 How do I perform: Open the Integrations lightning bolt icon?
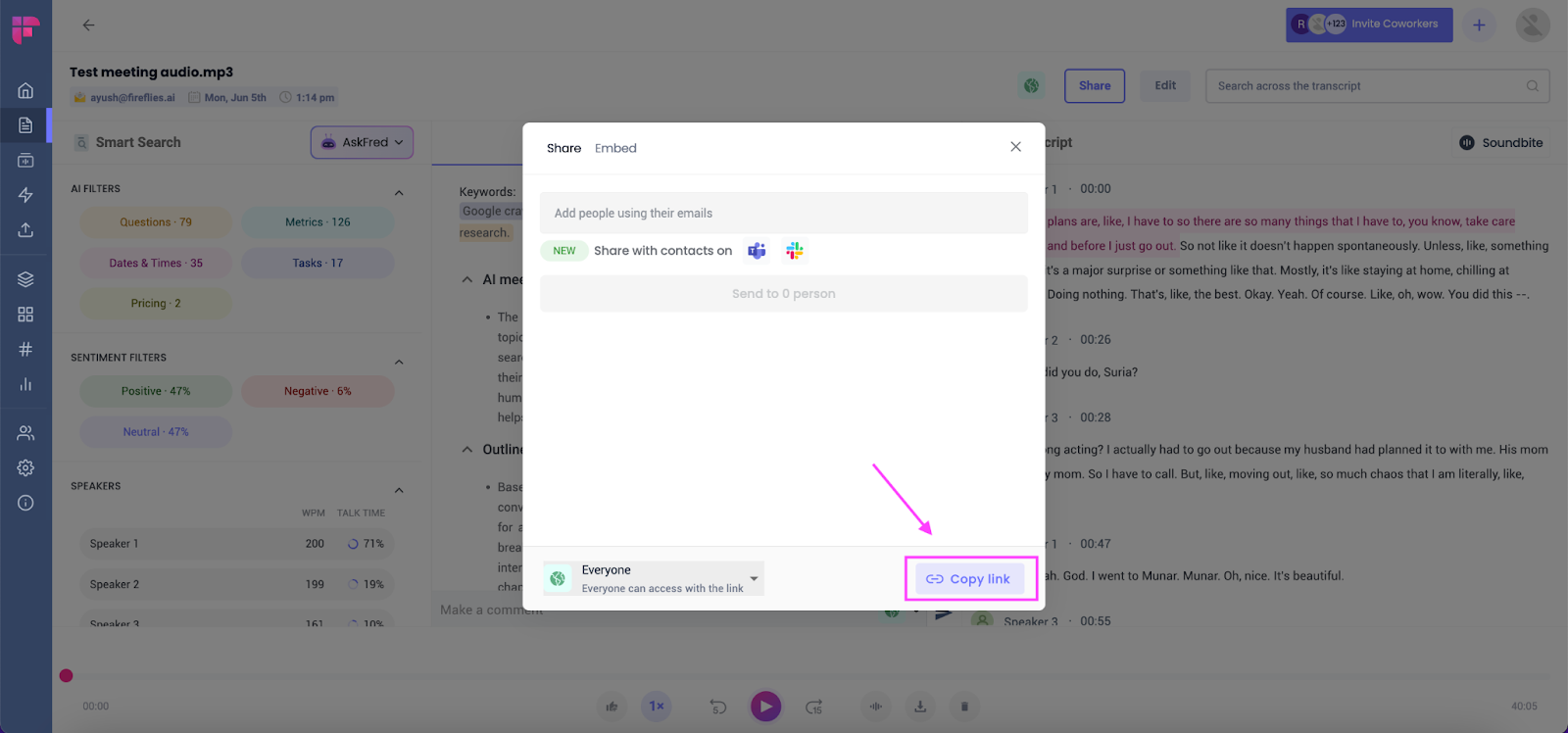[25, 195]
